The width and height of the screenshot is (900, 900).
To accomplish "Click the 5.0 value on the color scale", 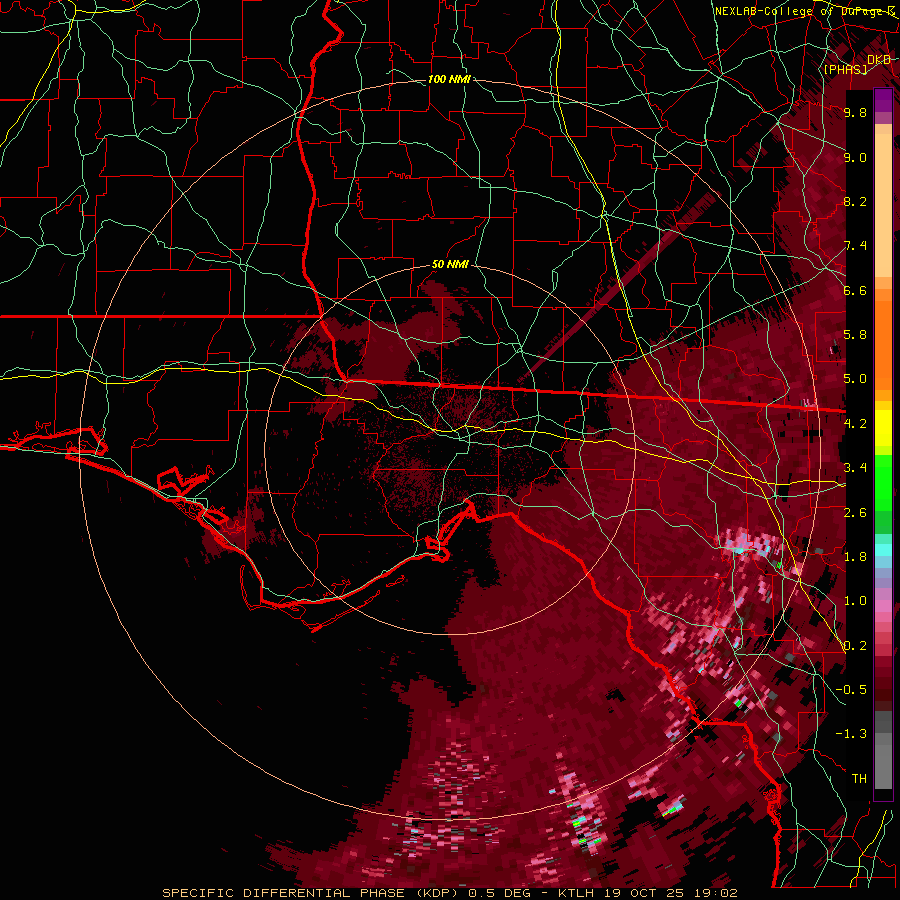I will (855, 379).
